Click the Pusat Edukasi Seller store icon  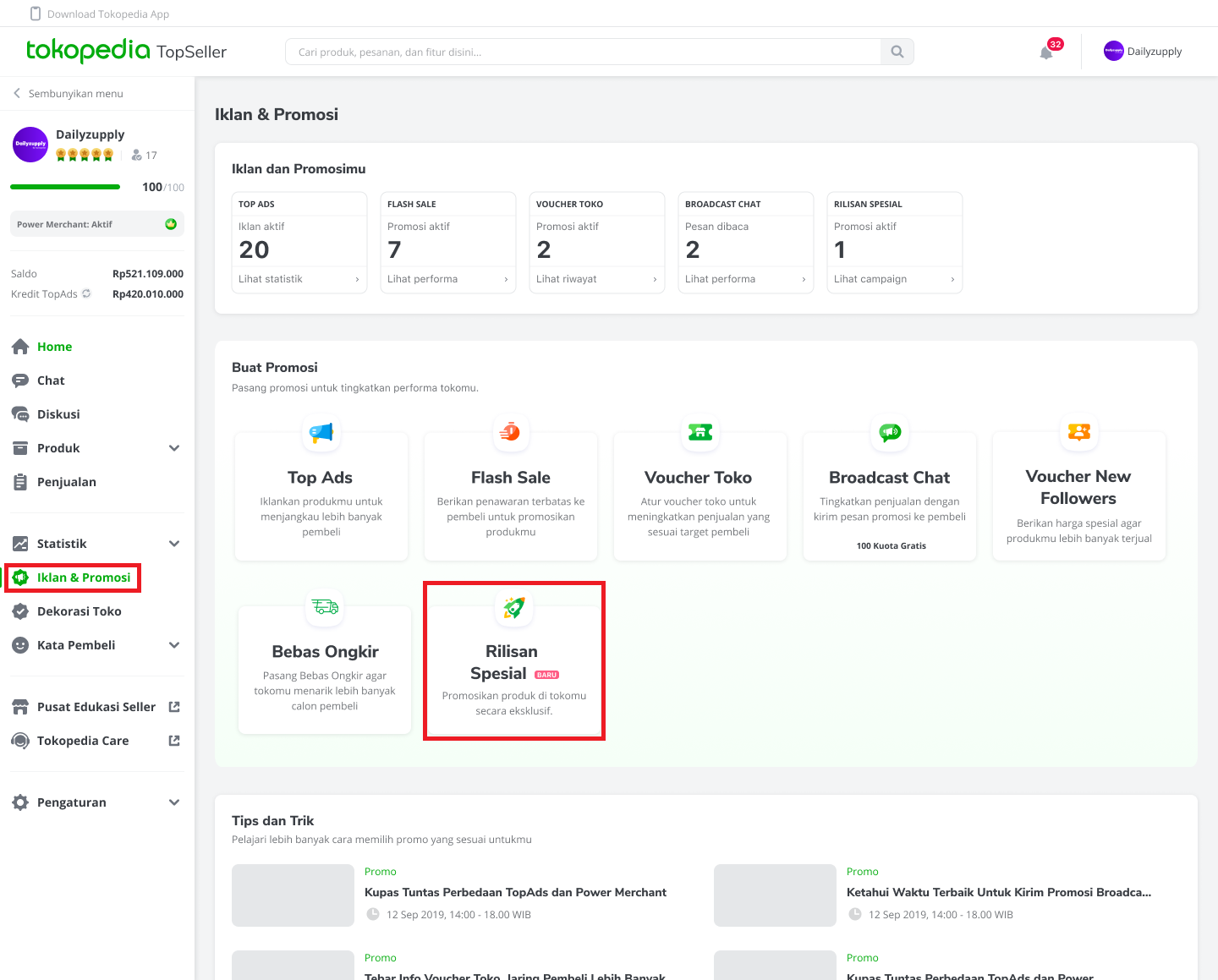pos(20,707)
